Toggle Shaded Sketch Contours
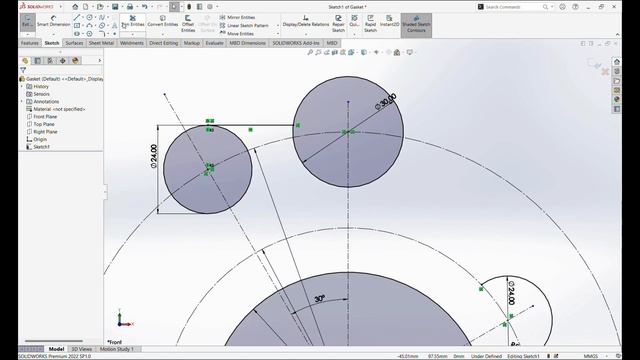Screen dimensions: 640x360 416,24
